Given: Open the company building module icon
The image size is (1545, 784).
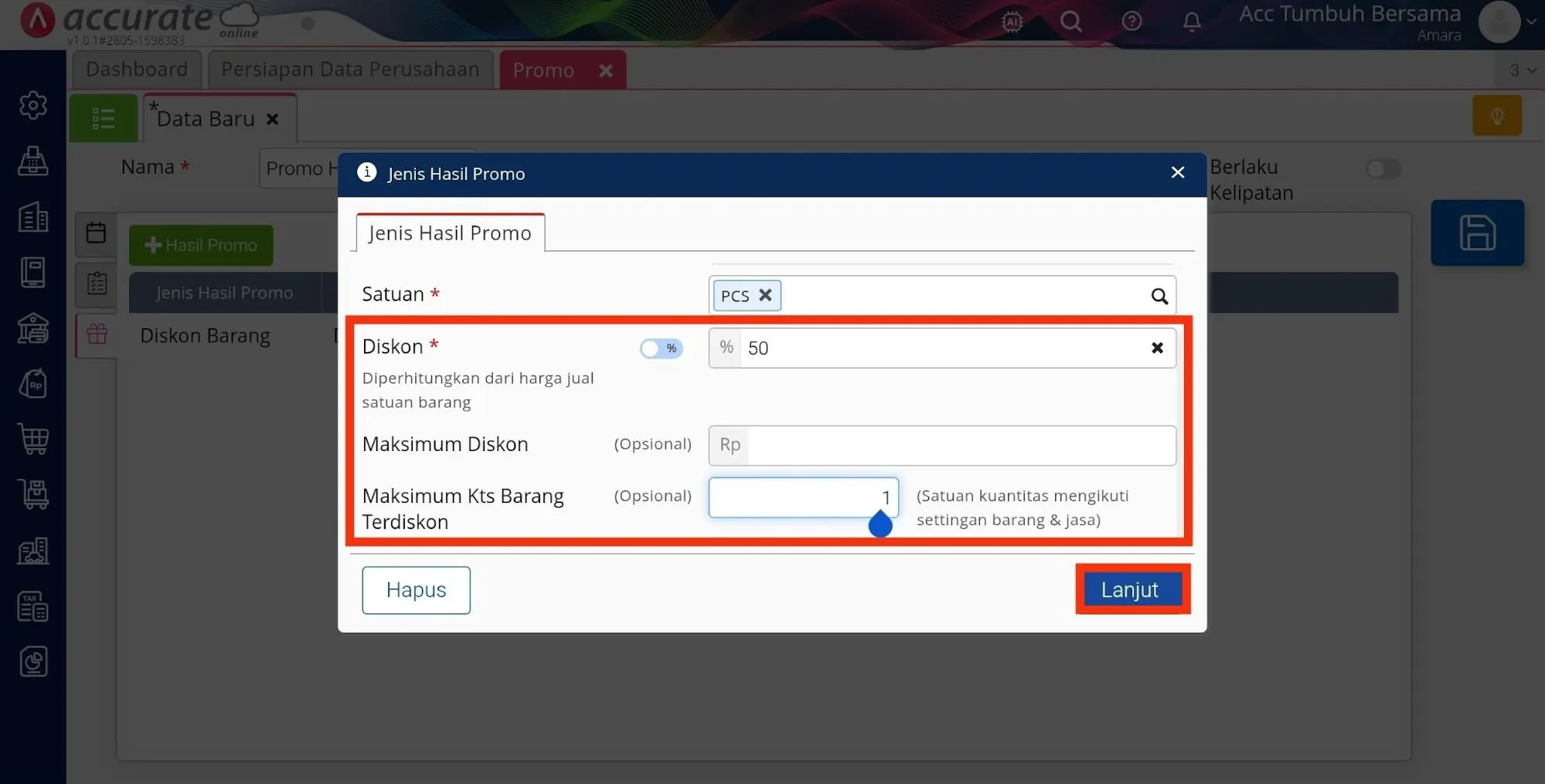Looking at the screenshot, I should point(32,217).
